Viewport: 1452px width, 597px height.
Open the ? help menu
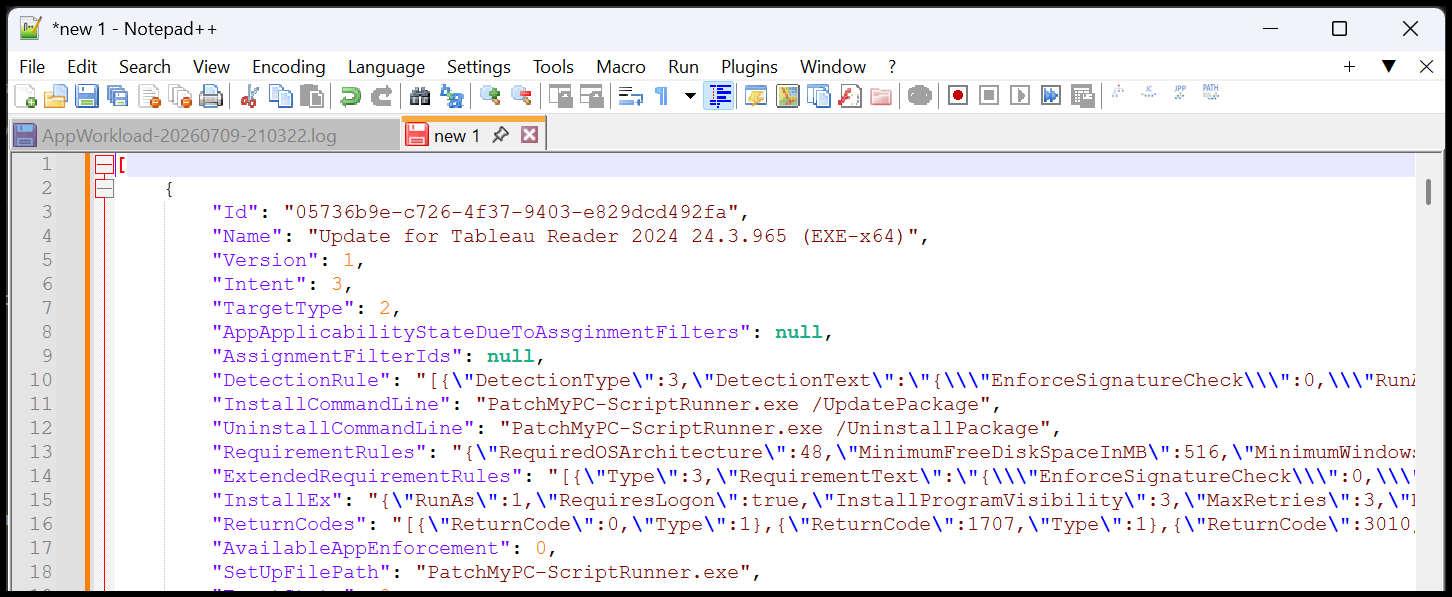coord(892,67)
